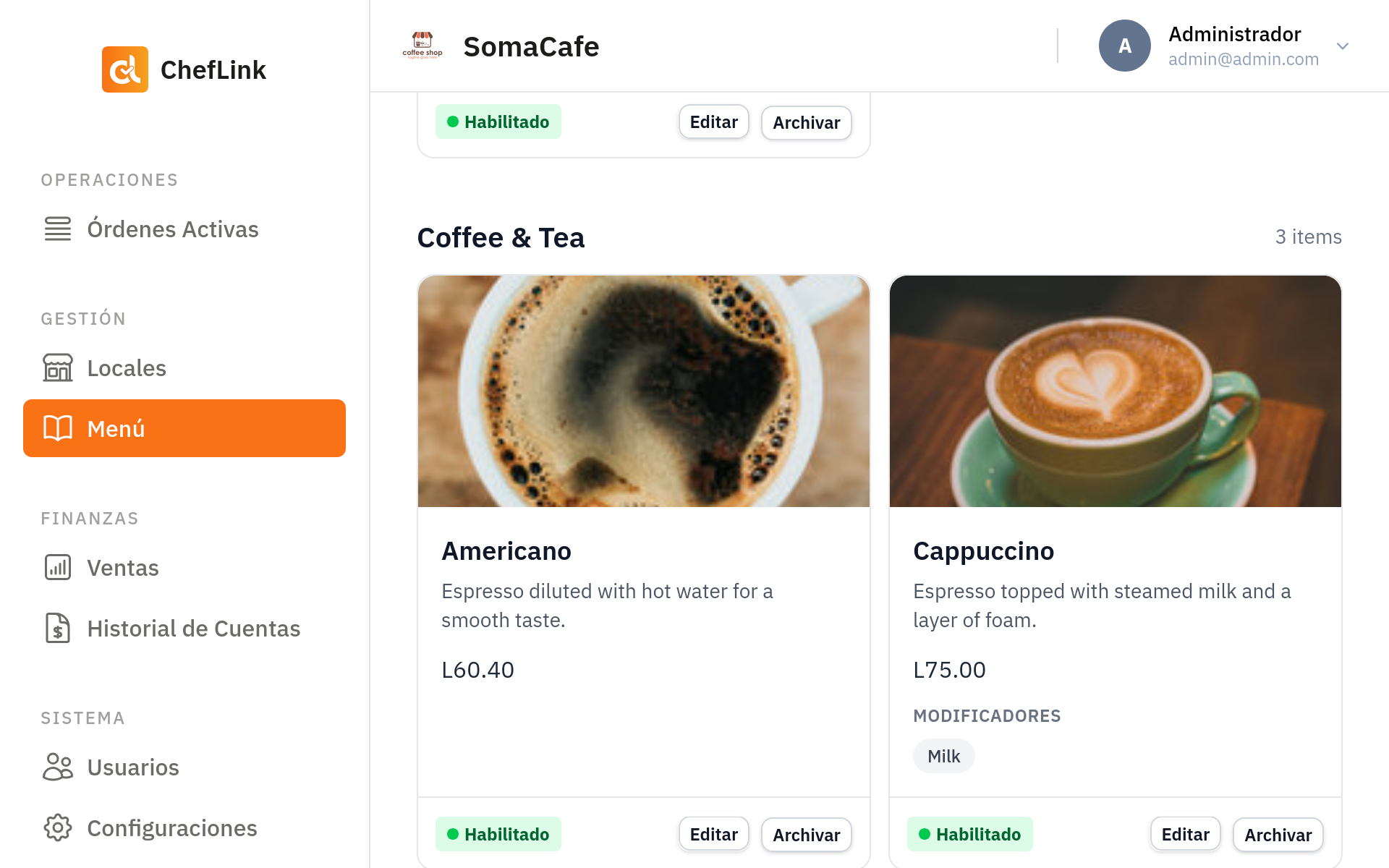
Task: Collapse the Coffee & Tea category
Action: click(501, 237)
